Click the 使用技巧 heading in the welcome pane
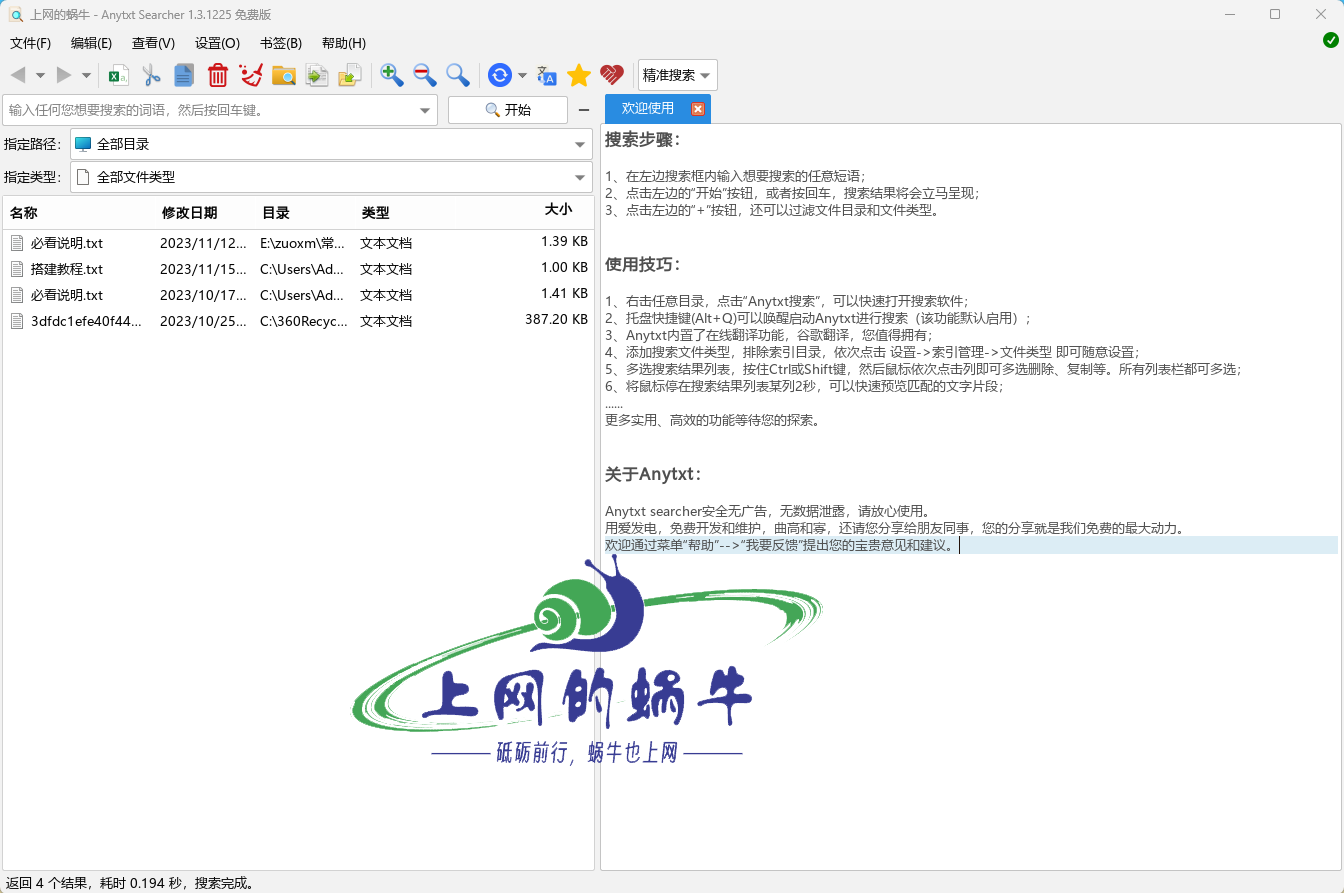Screen dimensions: 1344x893 pyautogui.click(x=642, y=264)
